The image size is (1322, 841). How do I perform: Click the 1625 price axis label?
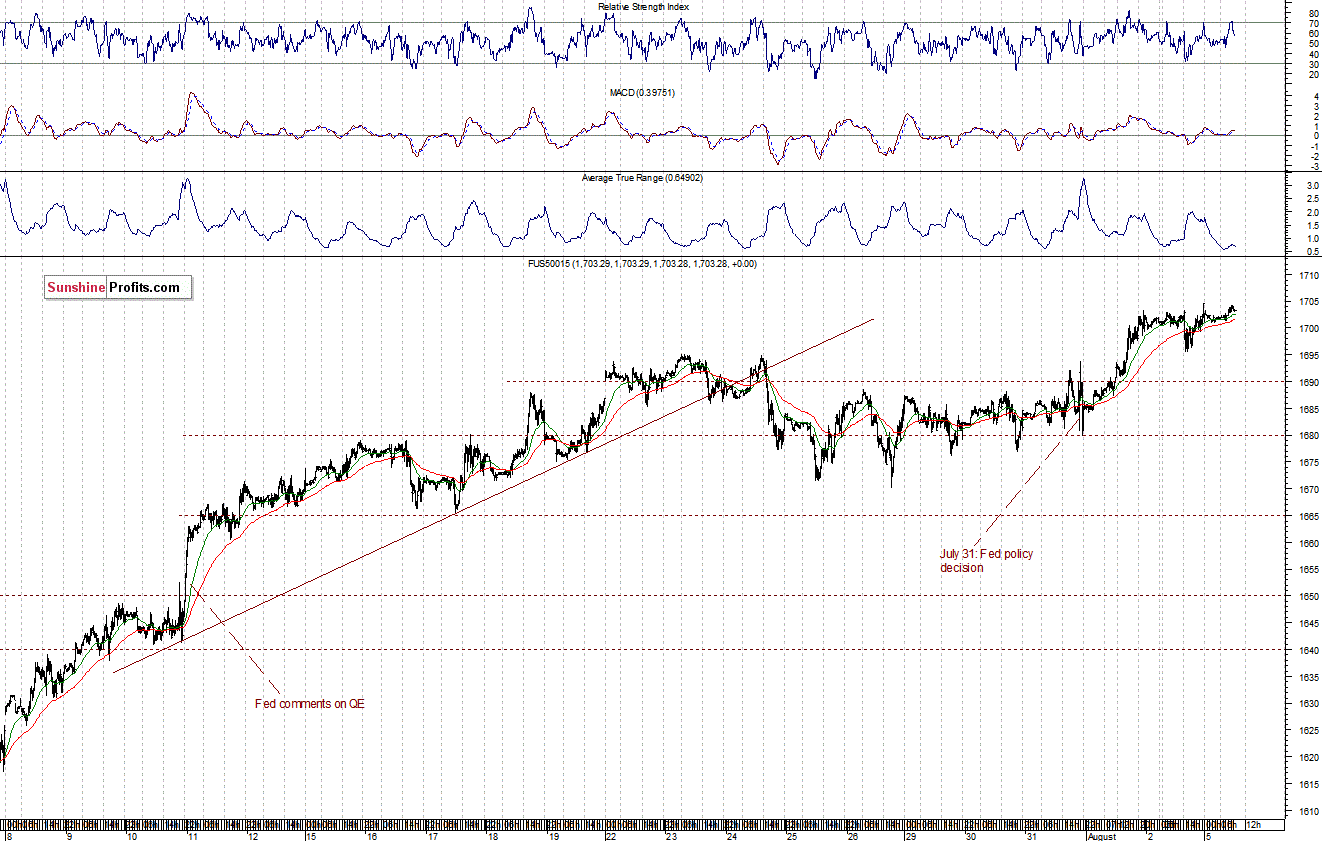[1308, 731]
